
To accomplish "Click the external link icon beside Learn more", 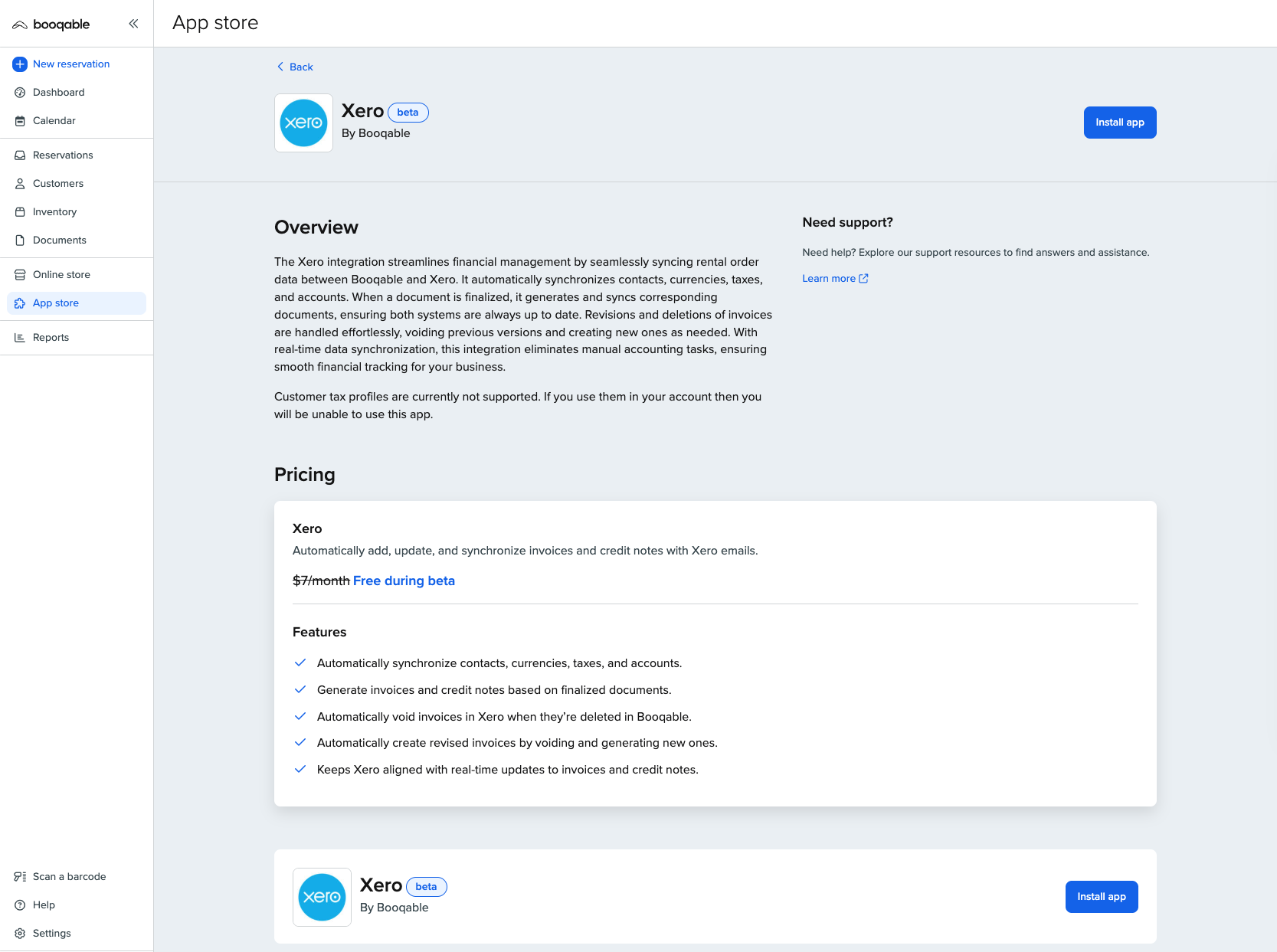I will point(863,279).
